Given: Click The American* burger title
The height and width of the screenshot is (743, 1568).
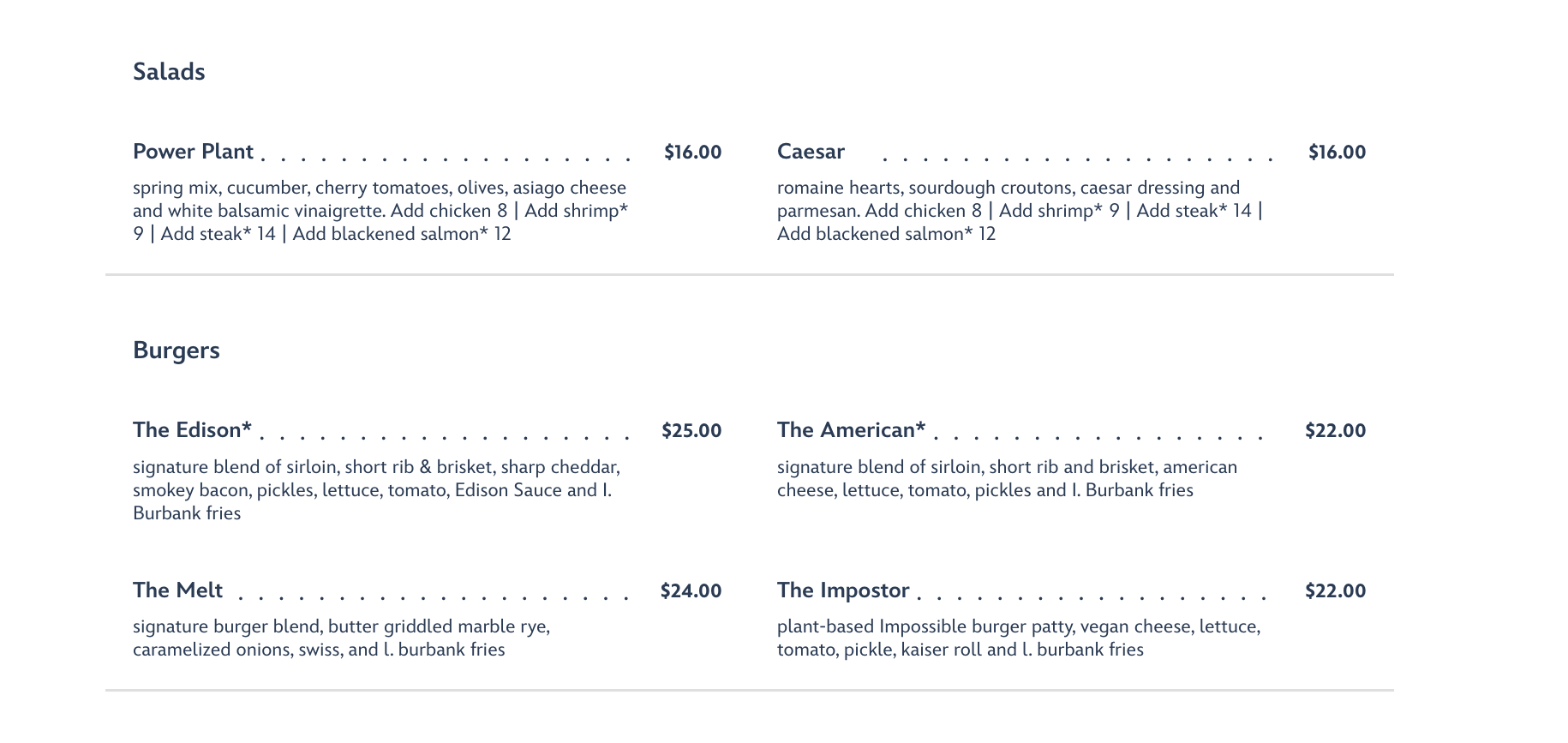Looking at the screenshot, I should [x=851, y=430].
